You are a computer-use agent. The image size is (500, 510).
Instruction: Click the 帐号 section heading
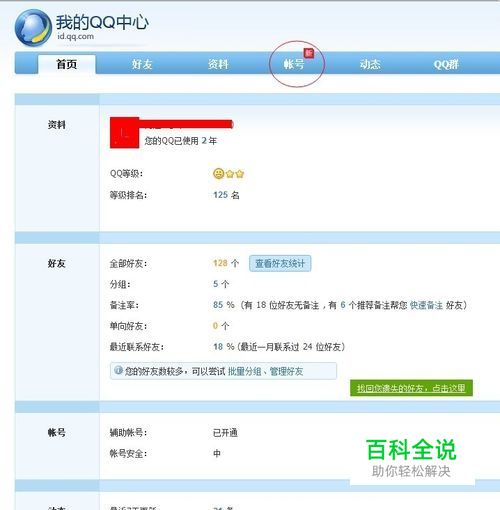pyautogui.click(x=57, y=433)
